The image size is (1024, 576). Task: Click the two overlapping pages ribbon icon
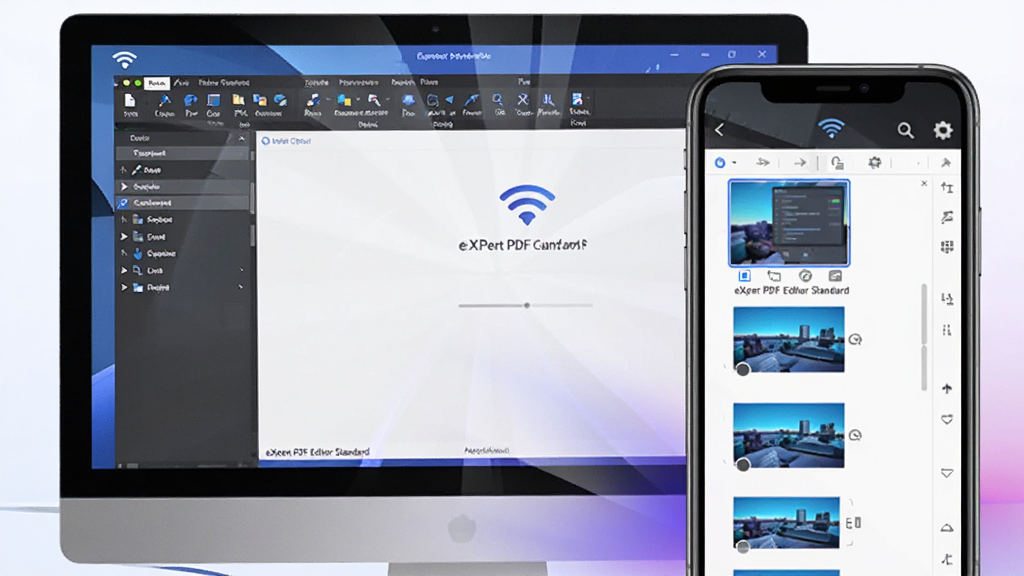tap(260, 100)
